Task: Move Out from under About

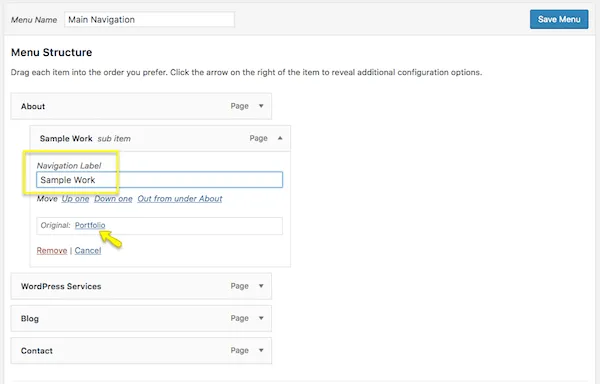Action: coord(180,199)
